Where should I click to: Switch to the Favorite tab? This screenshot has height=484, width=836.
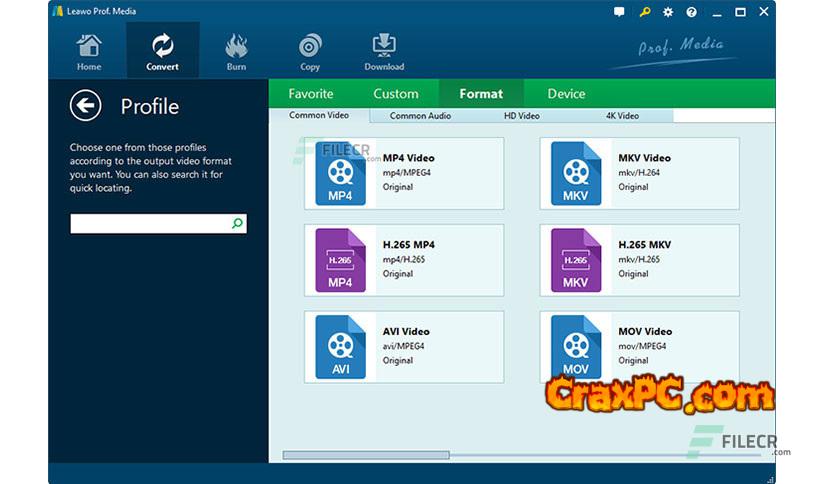[311, 94]
